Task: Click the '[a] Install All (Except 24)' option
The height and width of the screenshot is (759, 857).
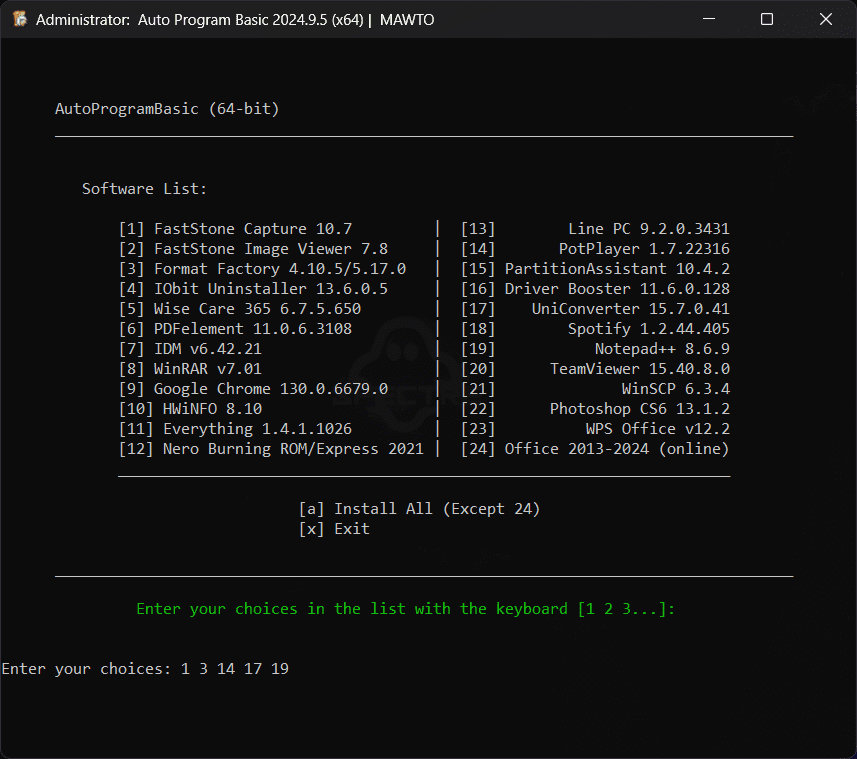Action: pos(420,509)
